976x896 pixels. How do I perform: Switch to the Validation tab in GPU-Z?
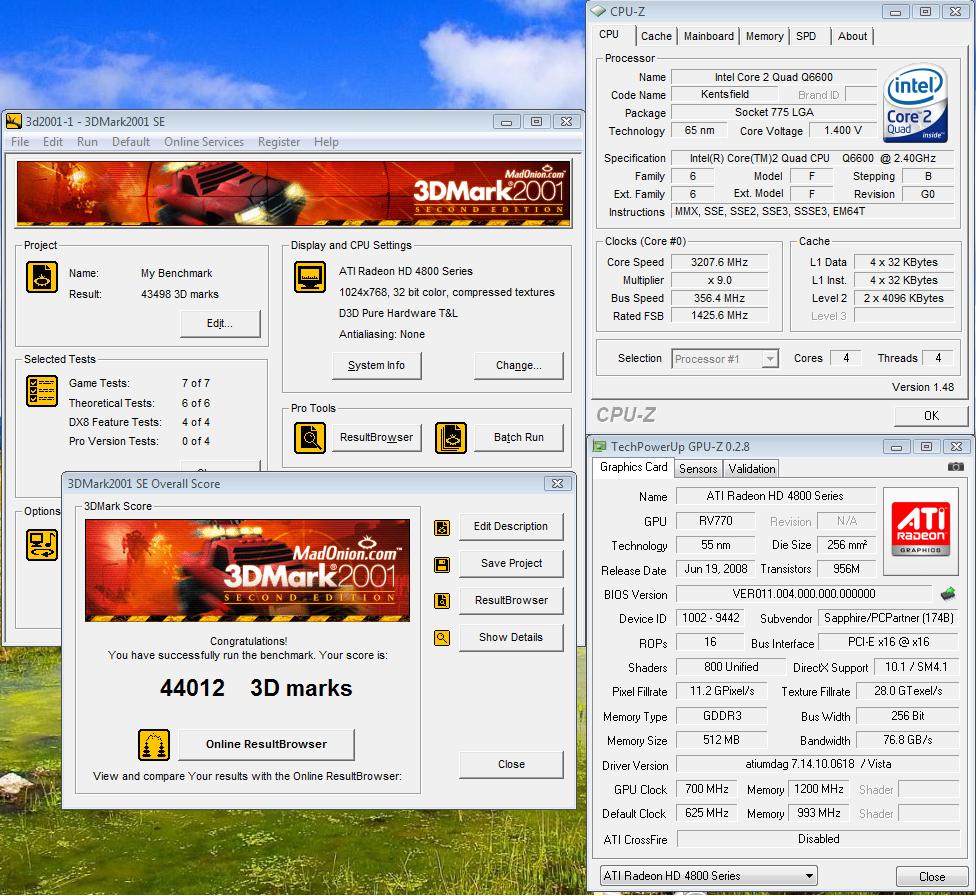pos(752,469)
